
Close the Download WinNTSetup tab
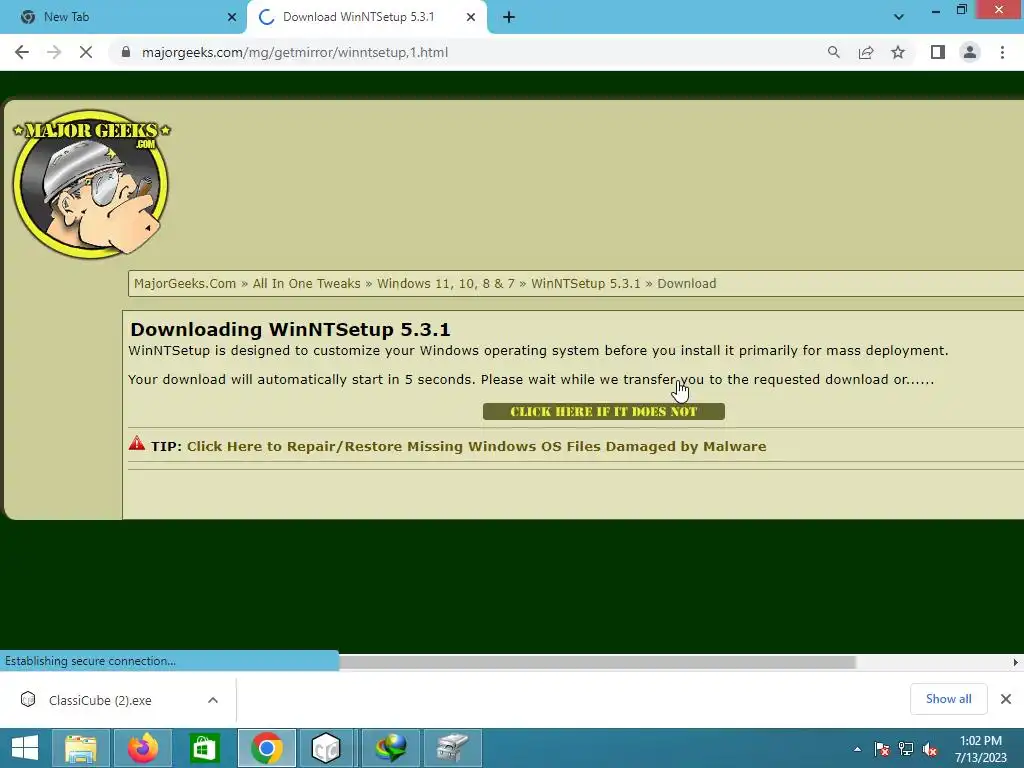(x=471, y=17)
